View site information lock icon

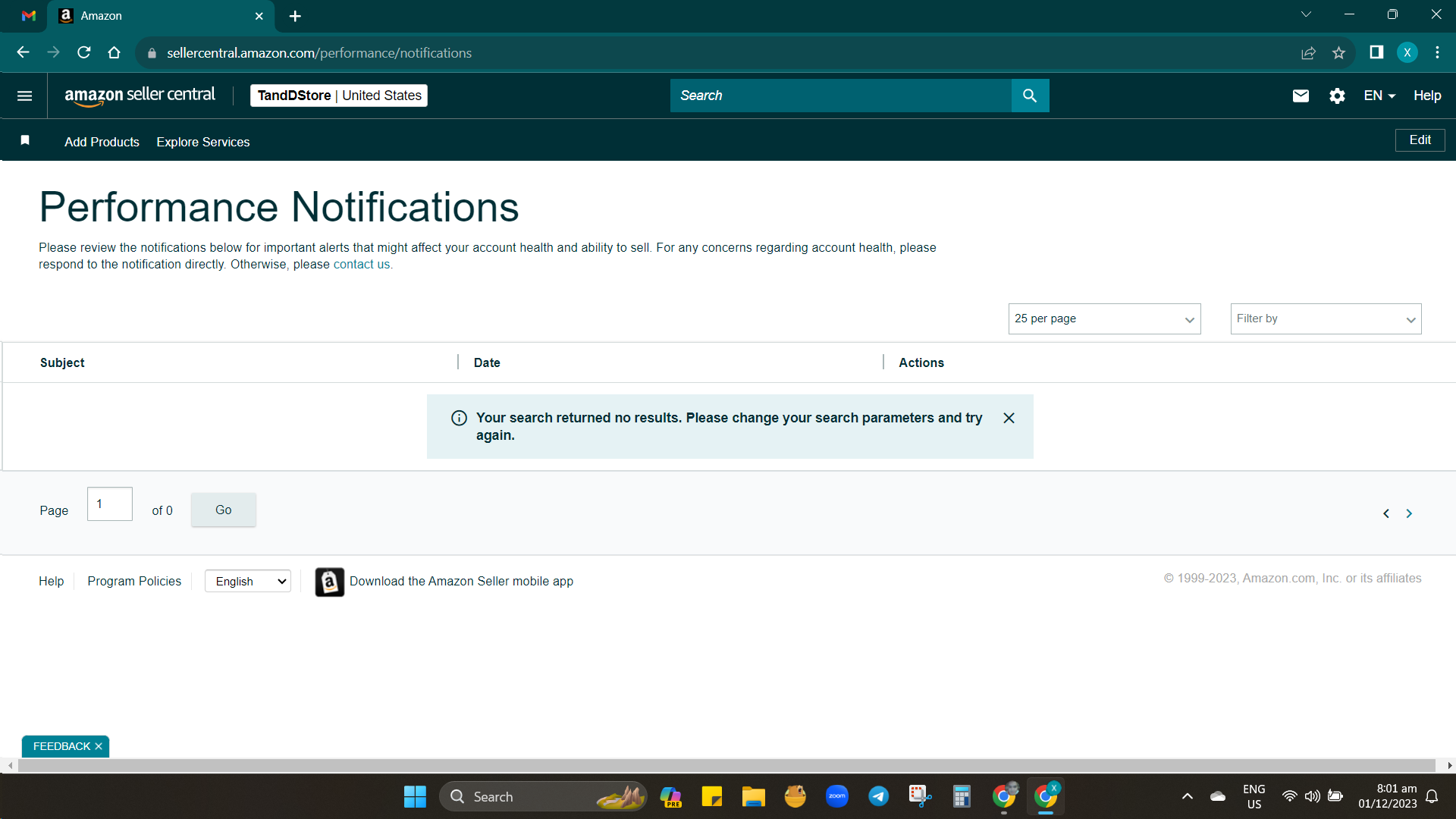click(152, 53)
